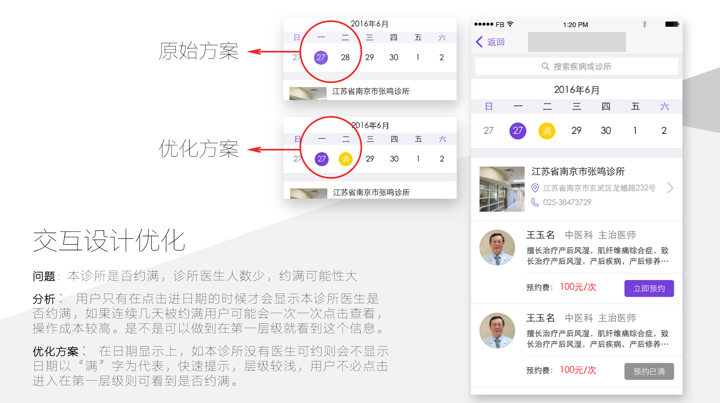720x403 pixels.
Task: Click the first doctor's avatar photo
Action: (497, 248)
